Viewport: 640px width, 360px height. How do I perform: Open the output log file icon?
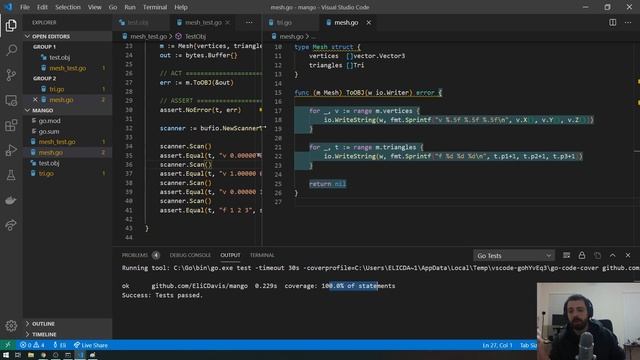(597, 255)
